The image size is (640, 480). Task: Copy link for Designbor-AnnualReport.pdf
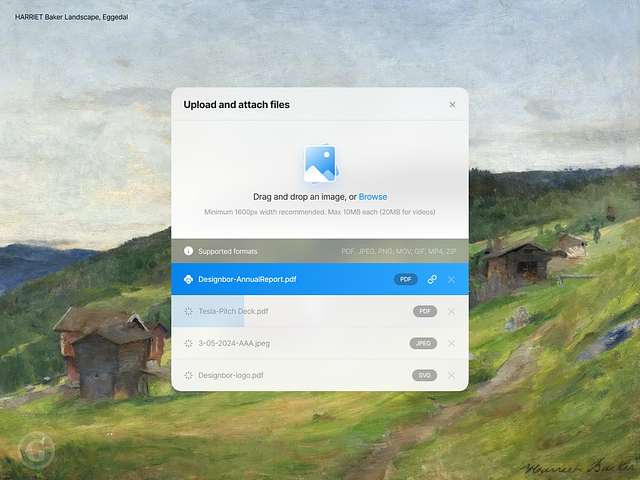(432, 279)
